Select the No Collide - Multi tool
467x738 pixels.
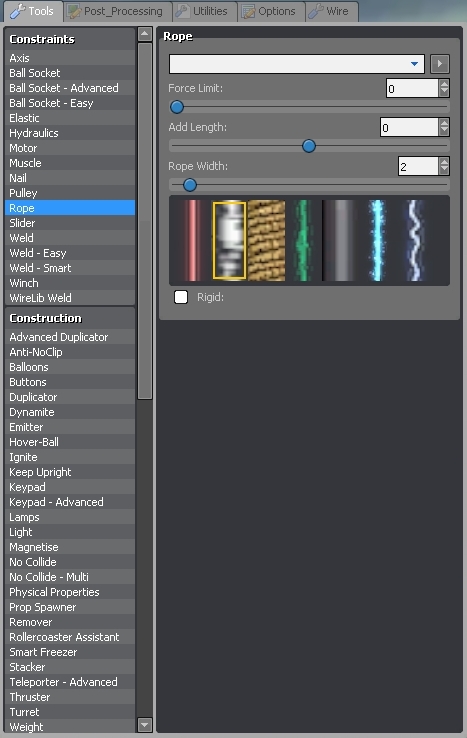(x=70, y=577)
